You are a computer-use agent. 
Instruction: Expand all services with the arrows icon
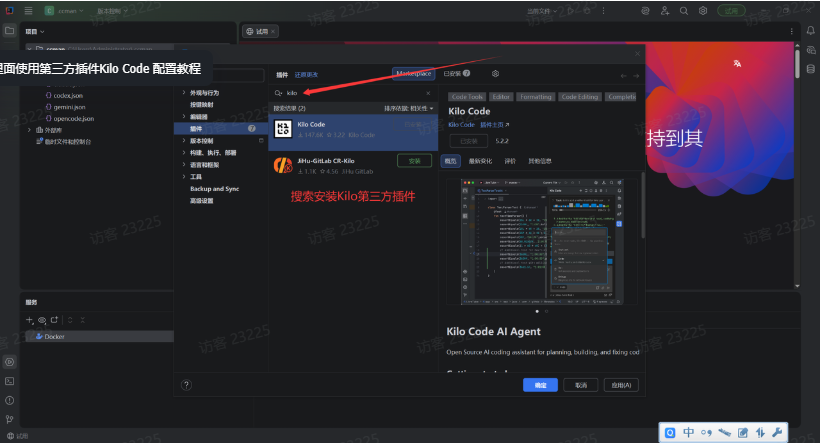(70, 320)
